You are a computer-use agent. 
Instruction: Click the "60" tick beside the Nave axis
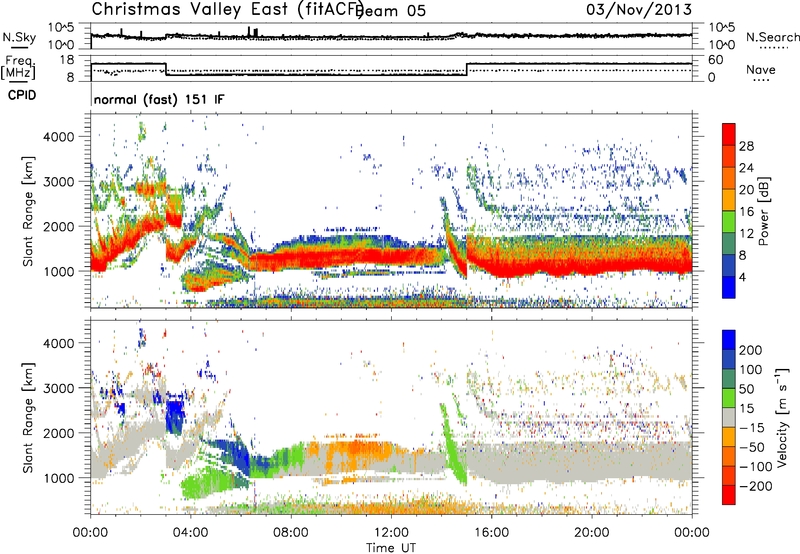click(x=715, y=60)
